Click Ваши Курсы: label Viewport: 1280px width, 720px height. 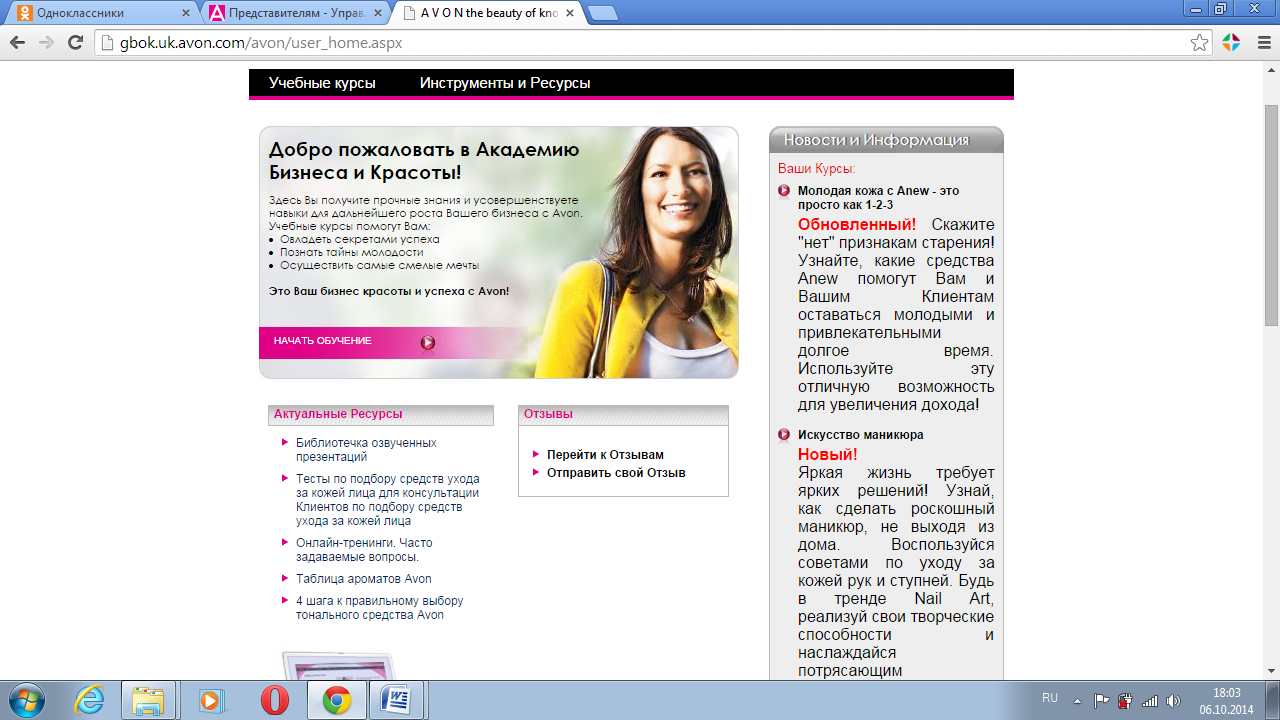click(x=817, y=168)
